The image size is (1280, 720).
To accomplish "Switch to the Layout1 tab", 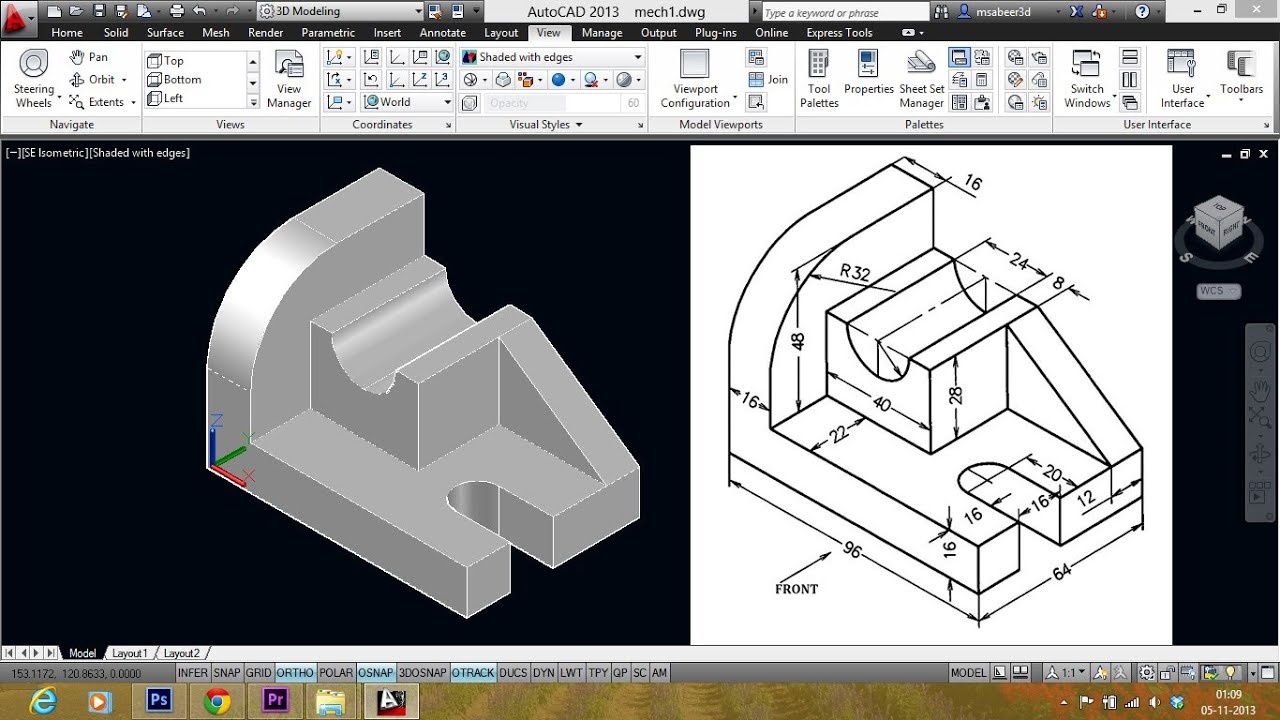I will [x=129, y=653].
